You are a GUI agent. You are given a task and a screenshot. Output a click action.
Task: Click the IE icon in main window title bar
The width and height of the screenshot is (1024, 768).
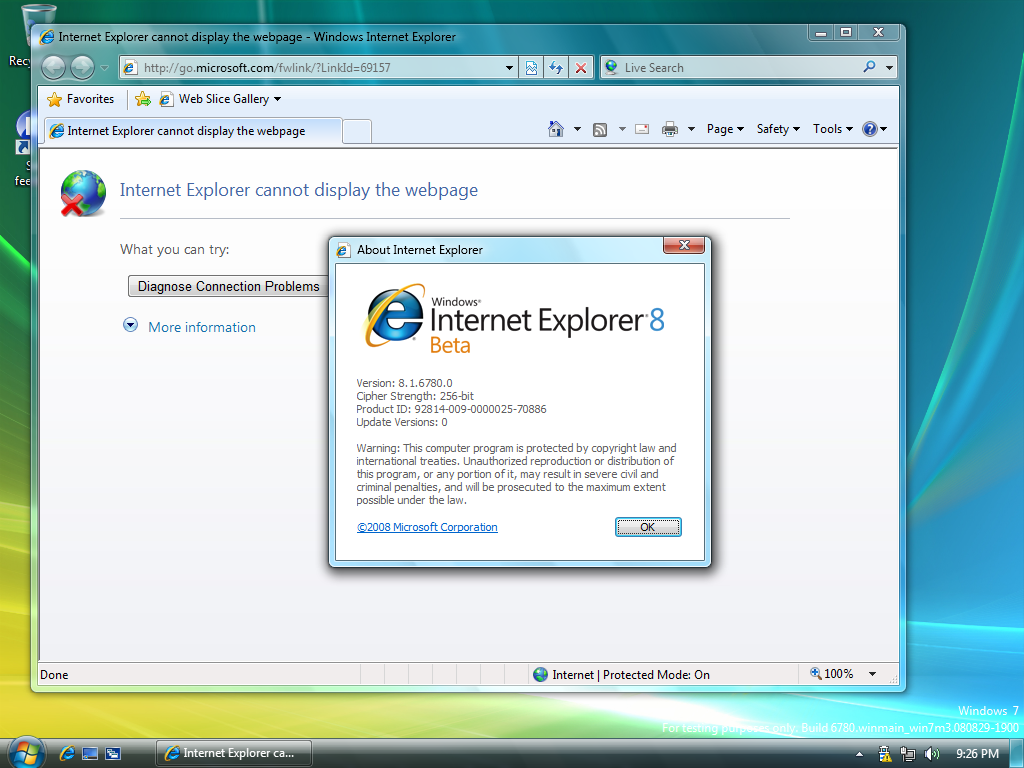tap(47, 37)
